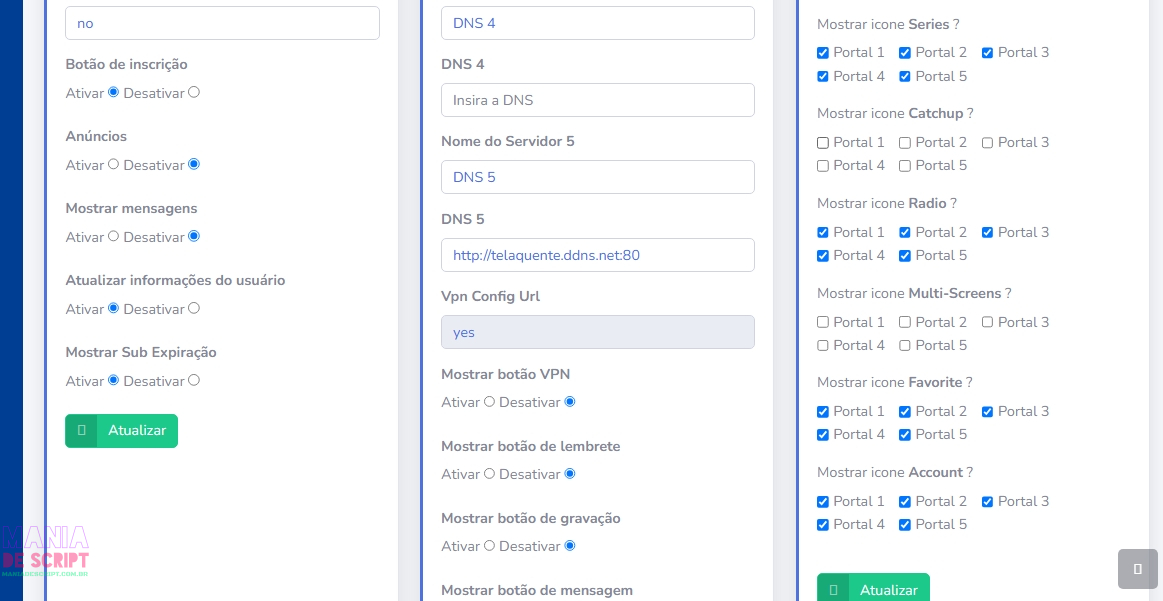Uncheck Portal 3 for Radio icon

987,232
